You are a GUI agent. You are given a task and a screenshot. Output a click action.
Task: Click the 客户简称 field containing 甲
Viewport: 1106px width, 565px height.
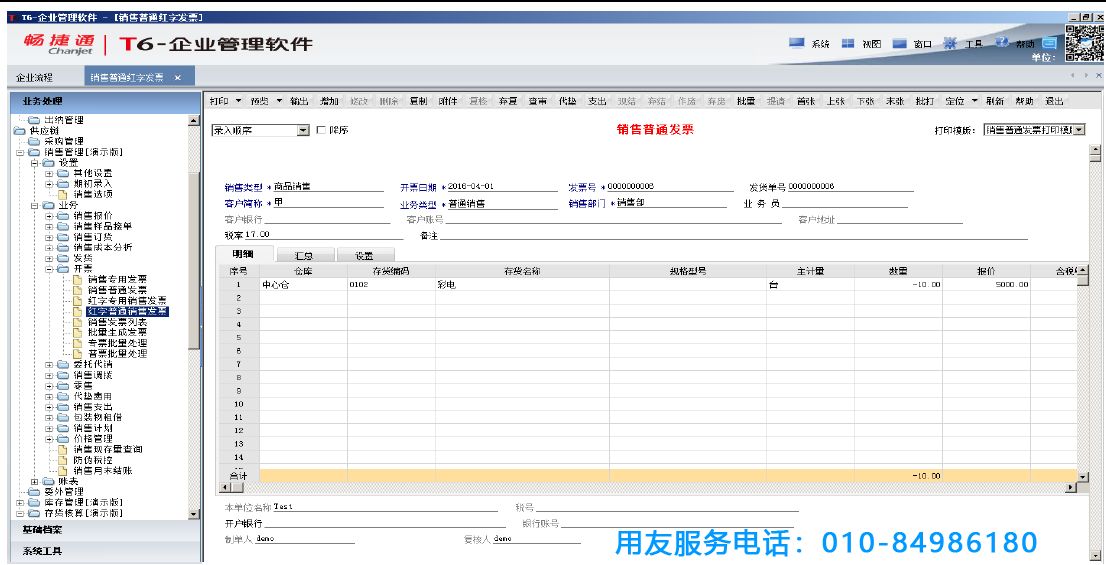tap(330, 203)
